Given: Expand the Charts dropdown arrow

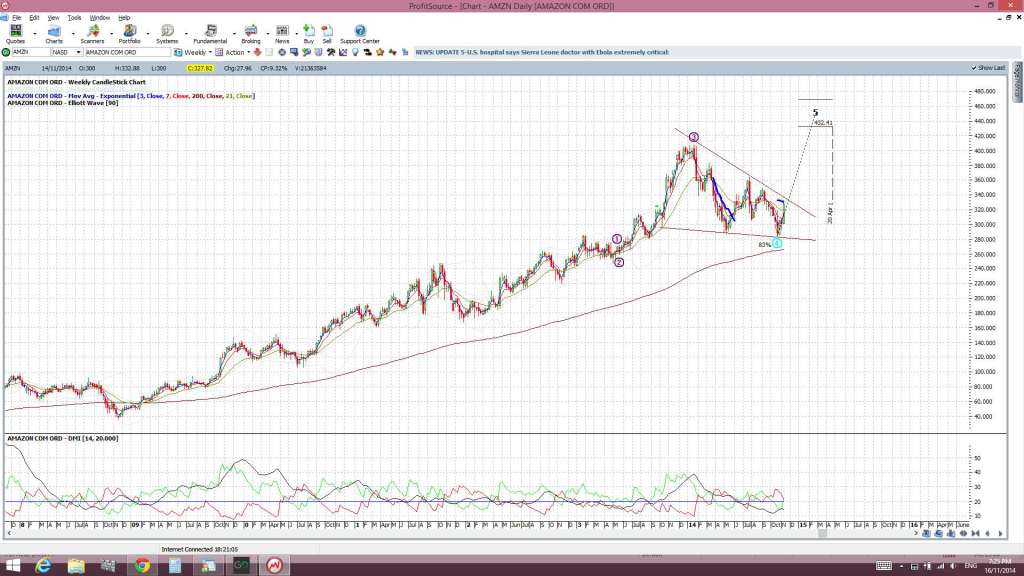Looking at the screenshot, I should point(73,33).
